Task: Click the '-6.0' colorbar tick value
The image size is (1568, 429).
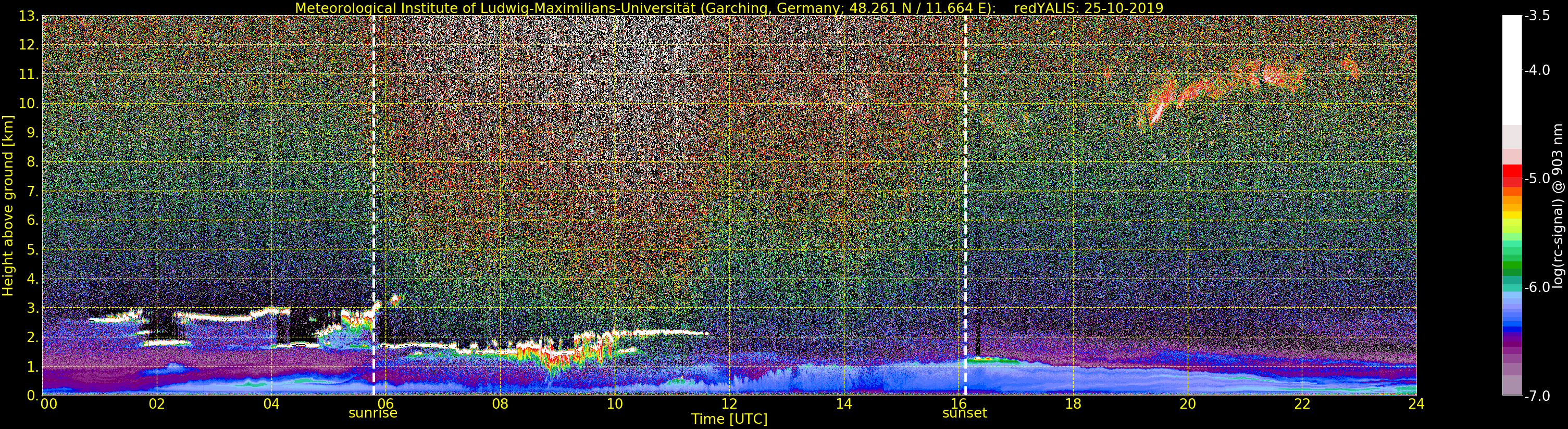Action: pyautogui.click(x=1537, y=287)
